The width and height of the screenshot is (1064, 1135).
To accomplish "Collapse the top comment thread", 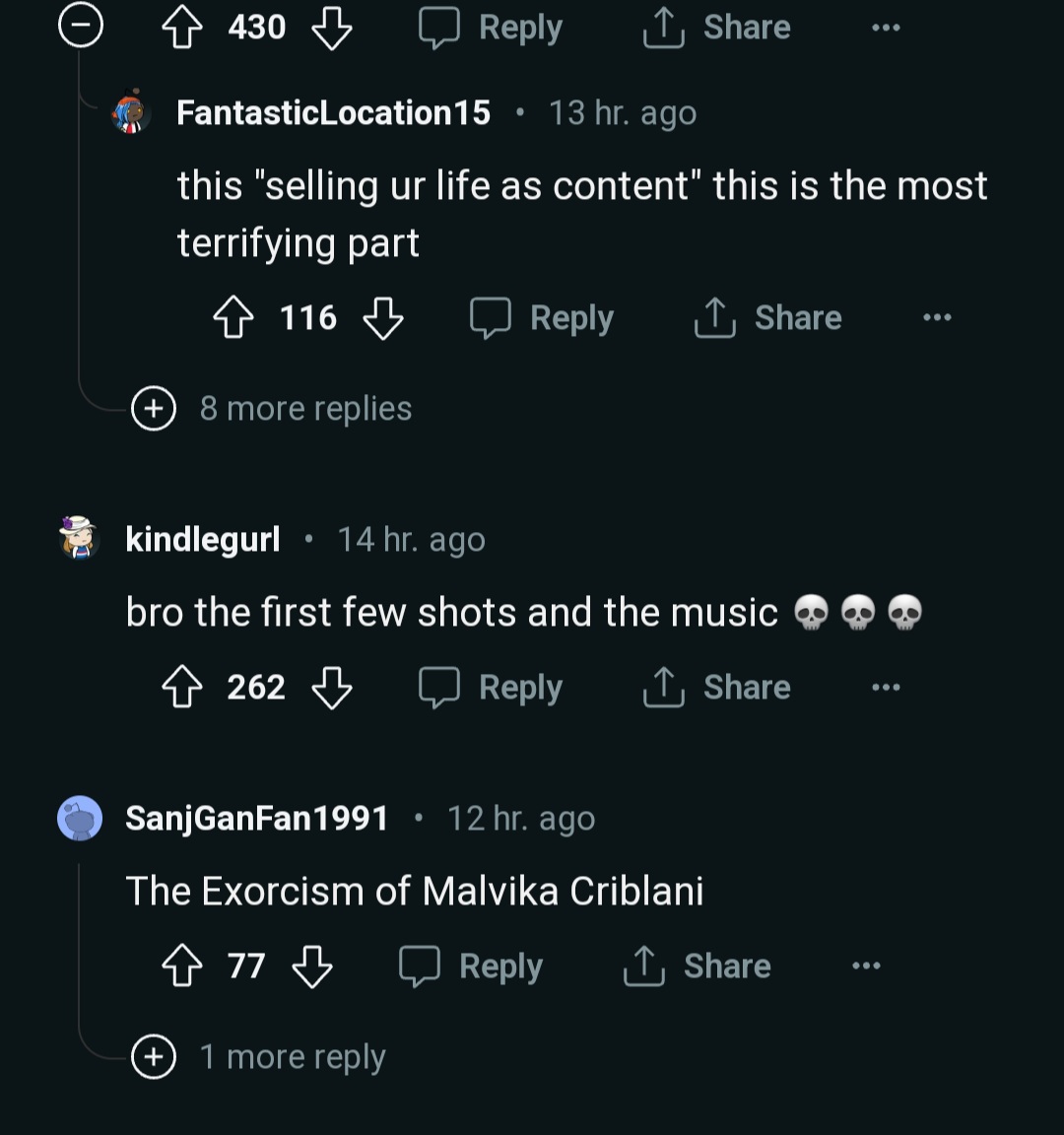I will click(81, 27).
